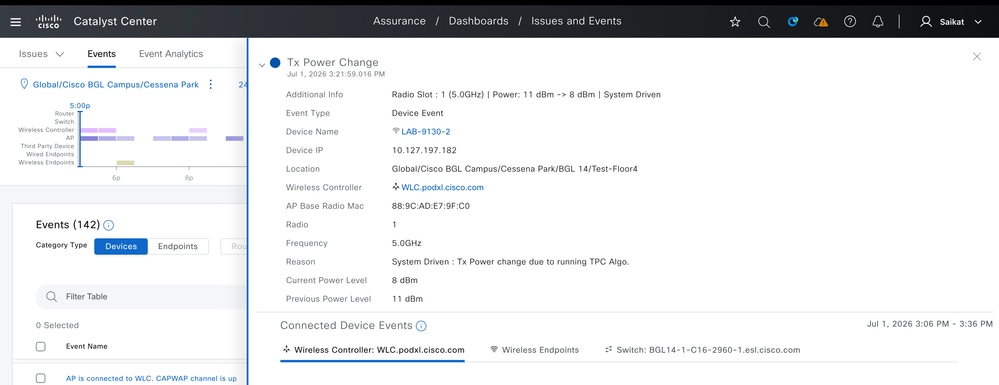Open the blue AI assistant icon

[x=793, y=21]
